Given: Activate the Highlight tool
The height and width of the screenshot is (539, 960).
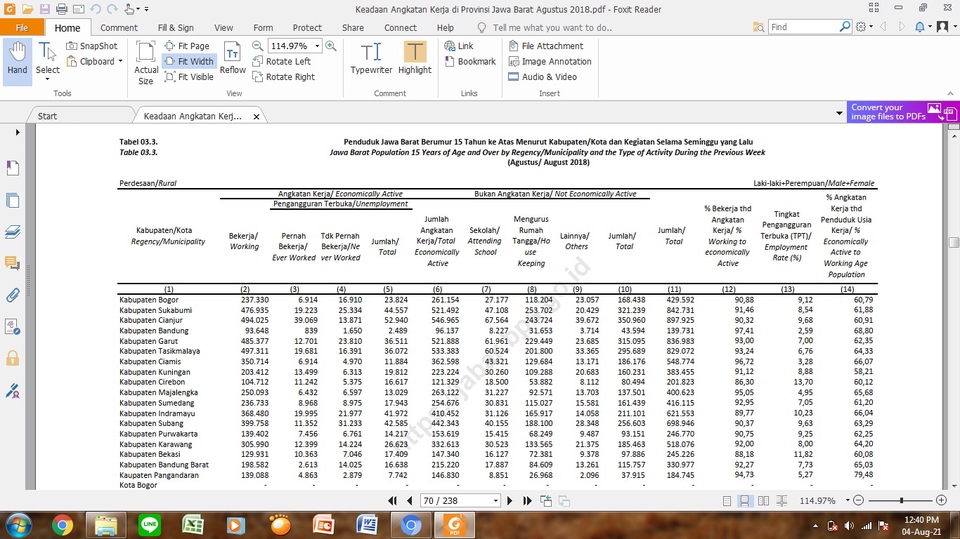Looking at the screenshot, I should (x=414, y=59).
